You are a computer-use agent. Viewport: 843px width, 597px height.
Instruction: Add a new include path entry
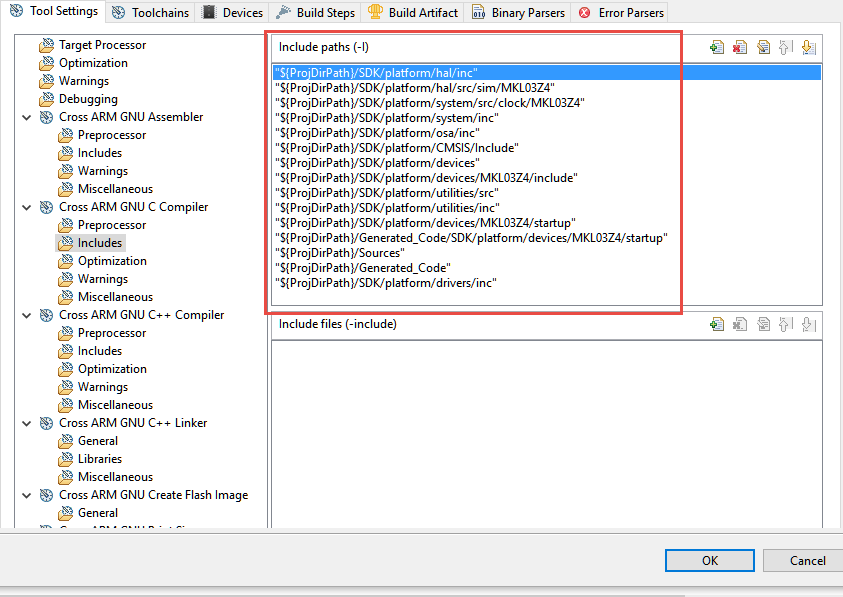[717, 47]
